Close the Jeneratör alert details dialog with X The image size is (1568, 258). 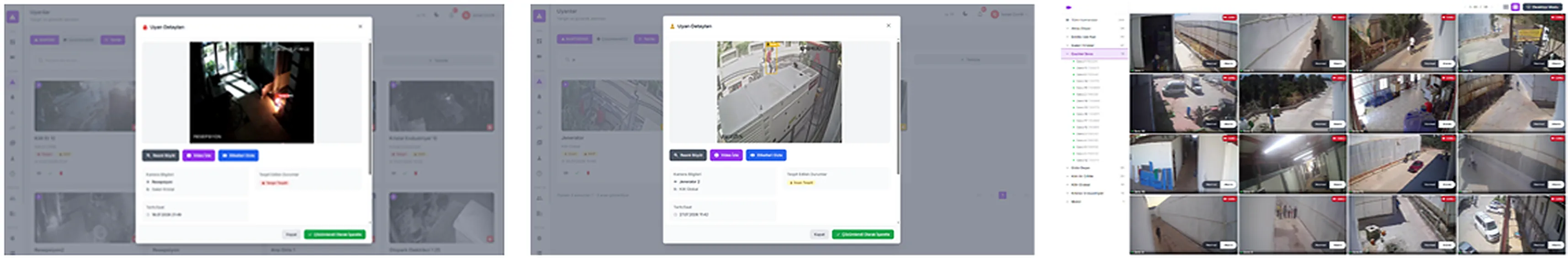coord(888,26)
